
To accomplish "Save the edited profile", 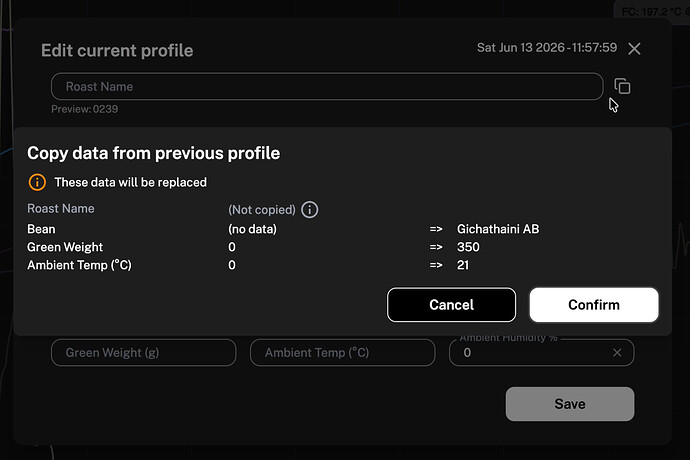I will [570, 404].
